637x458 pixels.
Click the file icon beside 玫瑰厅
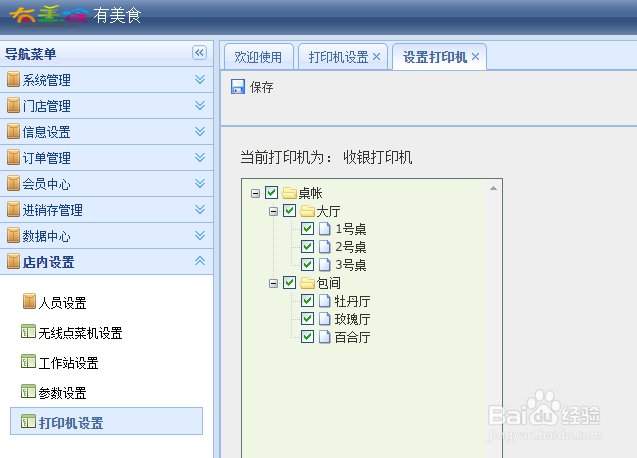coord(324,319)
